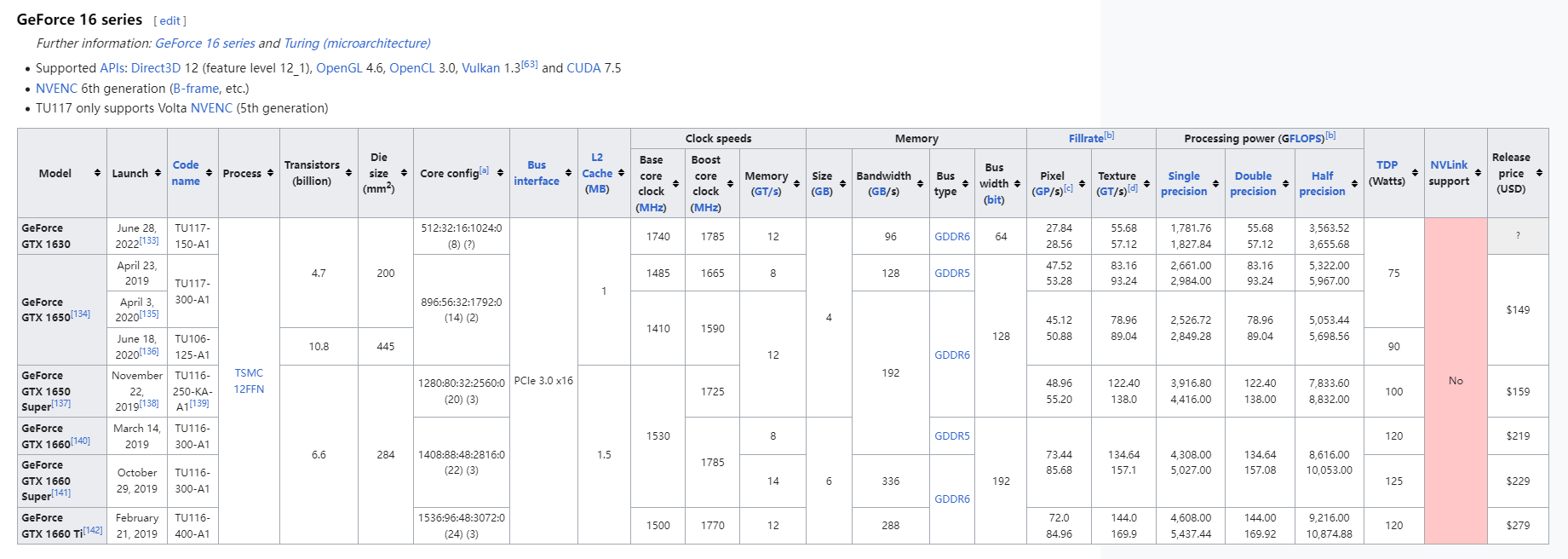Click the sort arrows beside Bus interface
Viewport: 1568px width, 559px height.
(x=568, y=173)
